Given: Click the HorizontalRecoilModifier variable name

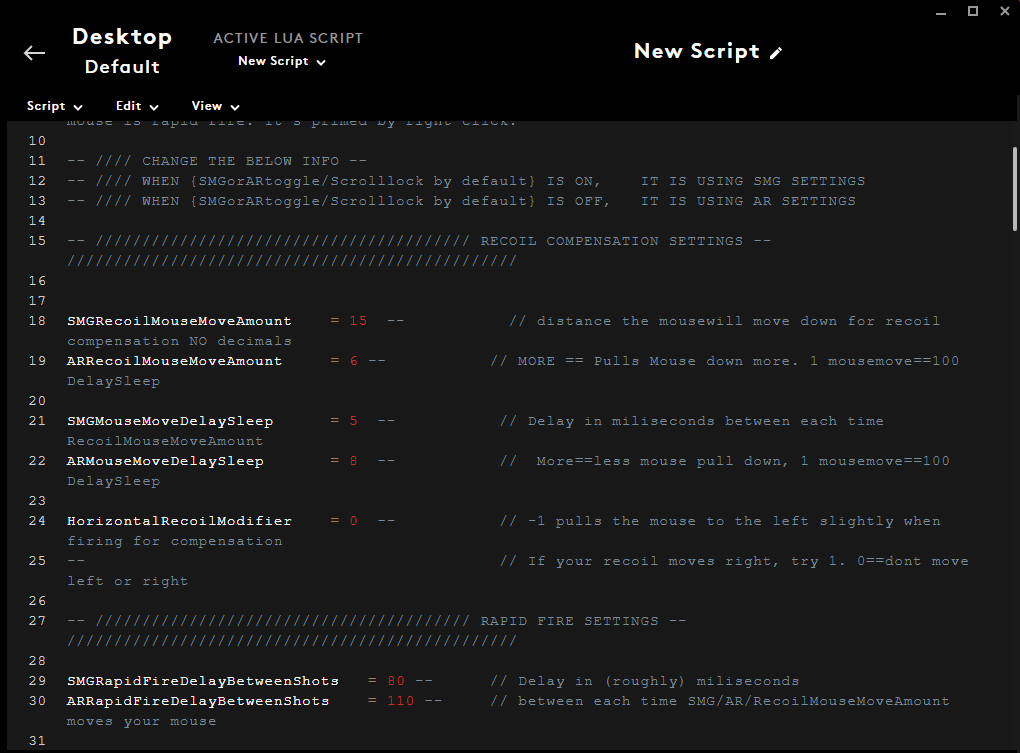Looking at the screenshot, I should pyautogui.click(x=179, y=521).
